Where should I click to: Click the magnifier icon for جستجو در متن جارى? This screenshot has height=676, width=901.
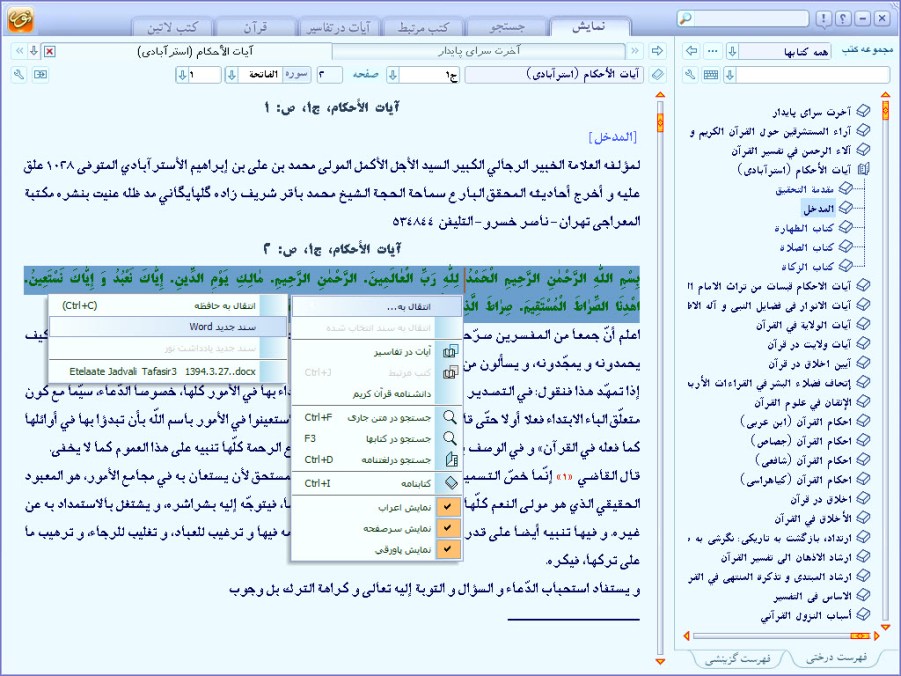click(x=450, y=417)
